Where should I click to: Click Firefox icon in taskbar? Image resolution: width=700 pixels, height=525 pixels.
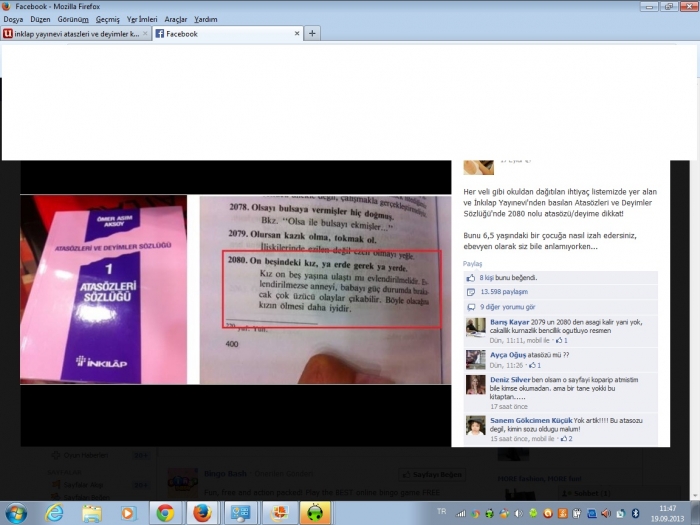point(202,512)
